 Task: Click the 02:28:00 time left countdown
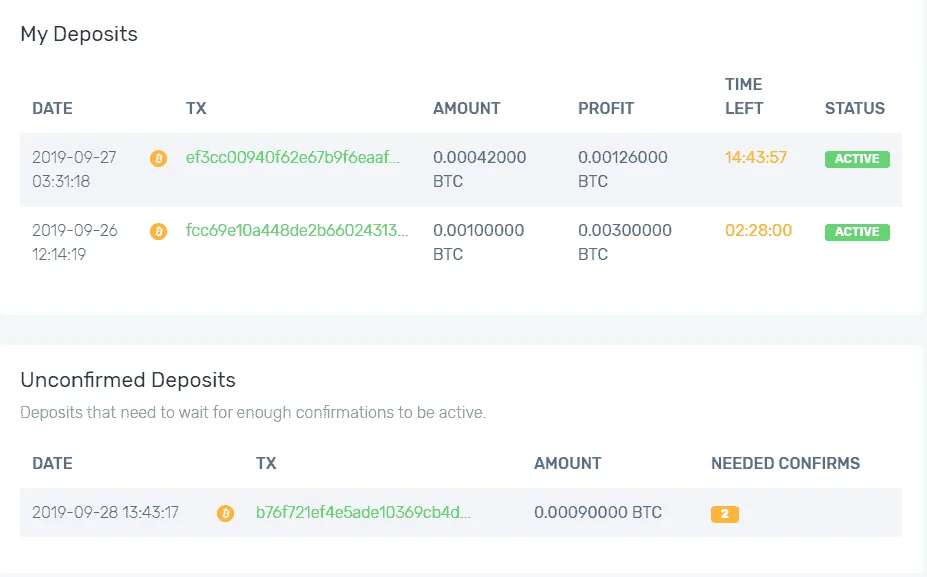(759, 230)
